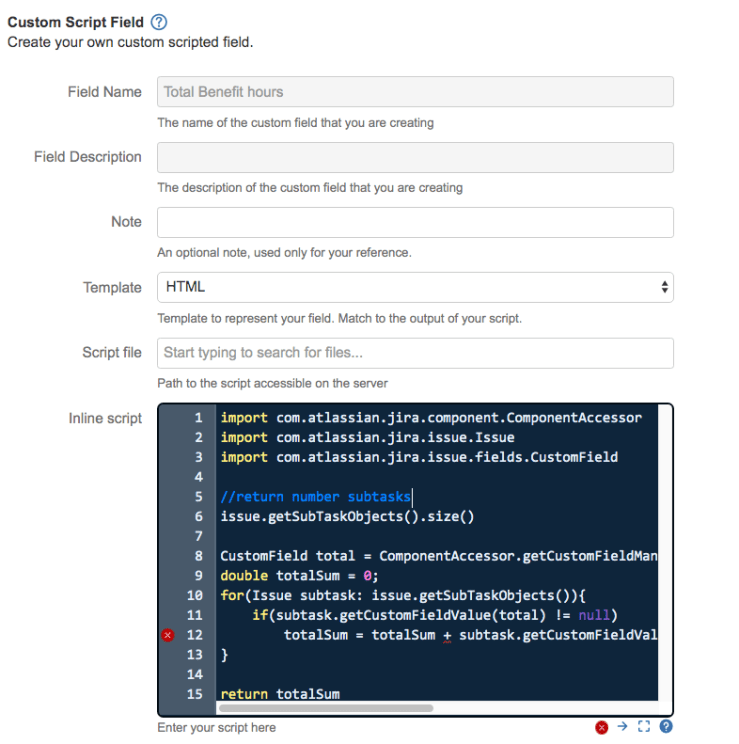The width and height of the screenshot is (739, 744).
Task: Click line number 15 in the gutter
Action: (x=195, y=694)
